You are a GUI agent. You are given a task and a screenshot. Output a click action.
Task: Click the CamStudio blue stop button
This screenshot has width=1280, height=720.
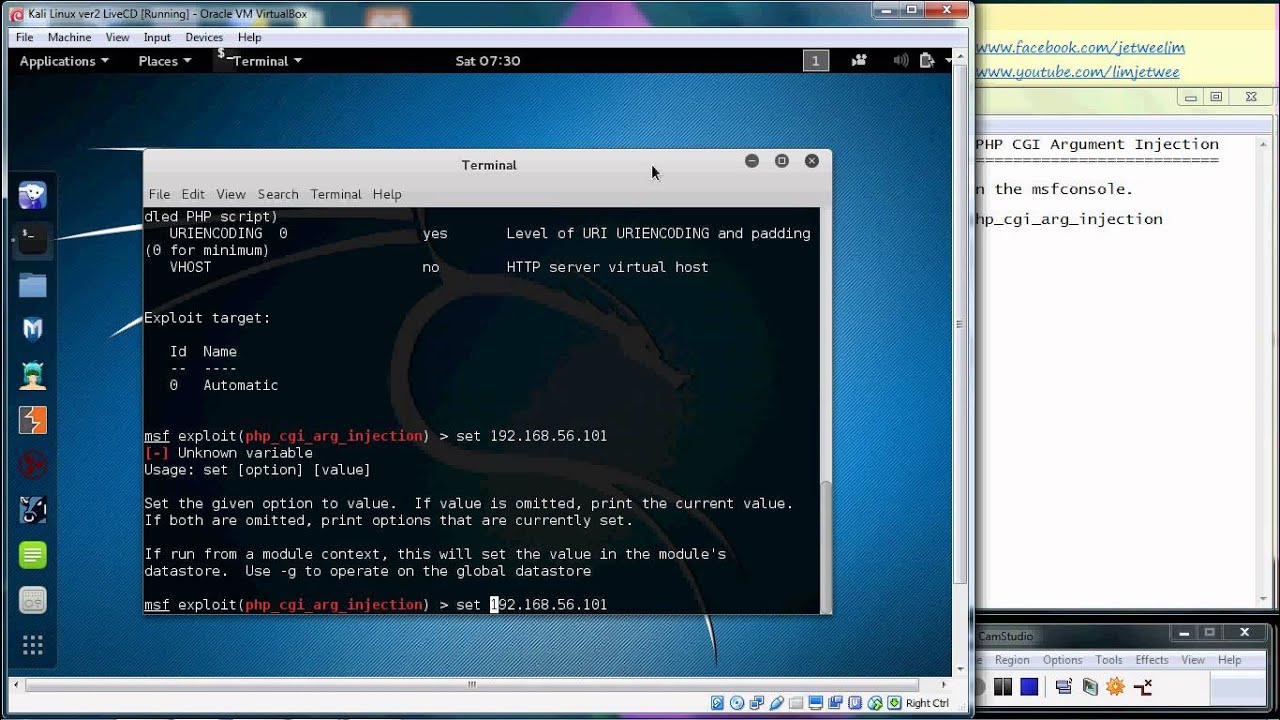click(x=1029, y=686)
